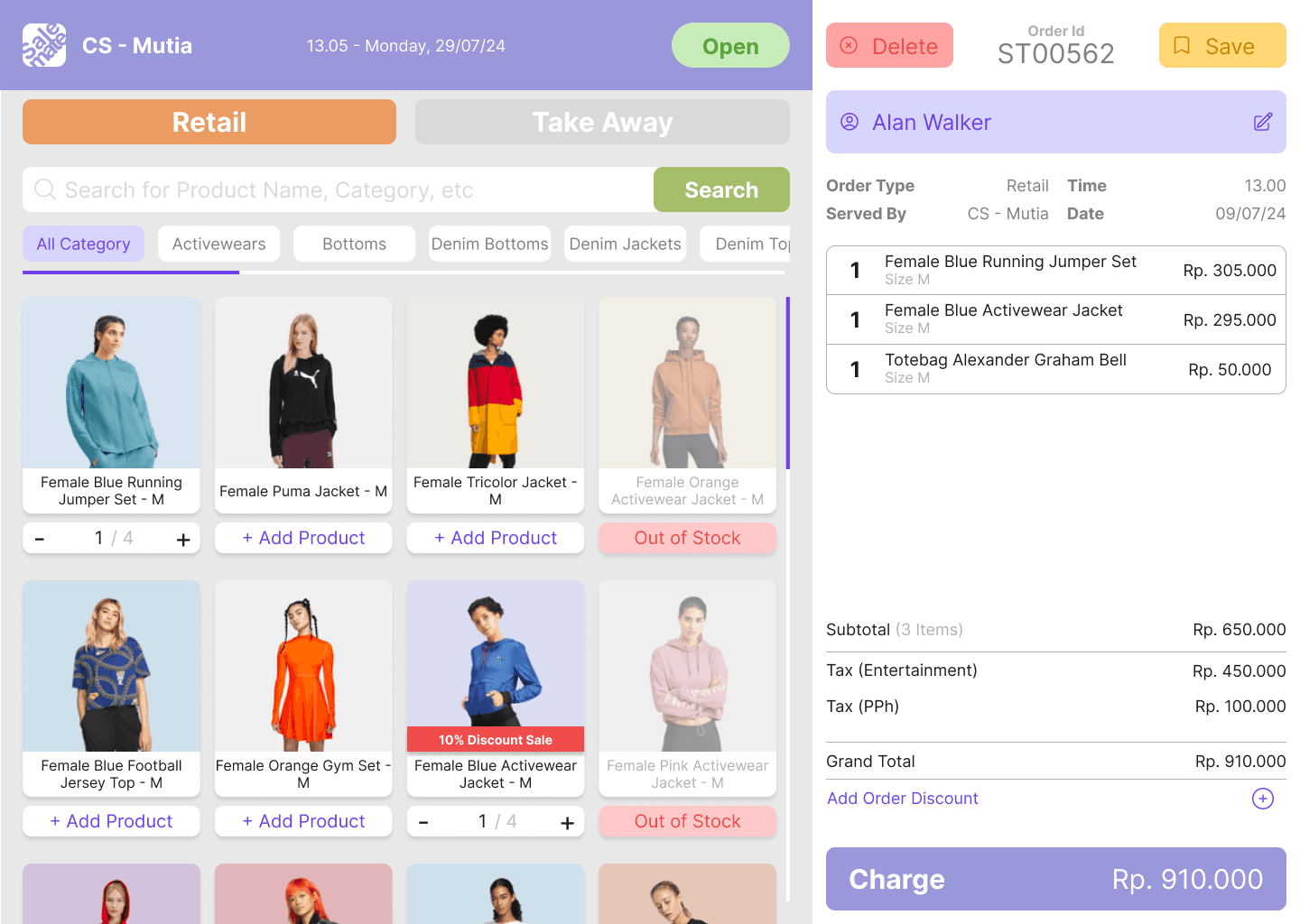Save the order ST00562

point(1221,46)
